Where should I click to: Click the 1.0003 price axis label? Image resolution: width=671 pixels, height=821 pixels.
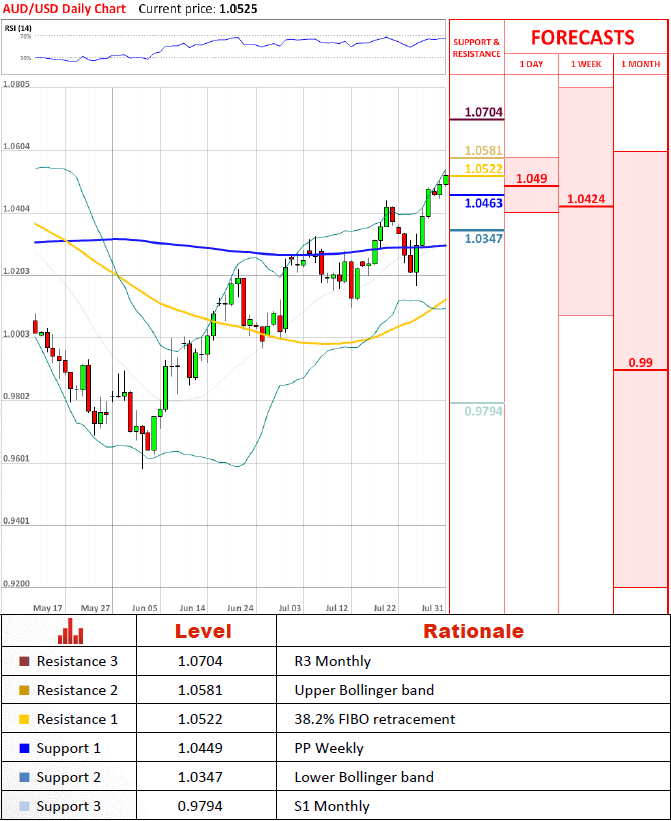[x=16, y=334]
